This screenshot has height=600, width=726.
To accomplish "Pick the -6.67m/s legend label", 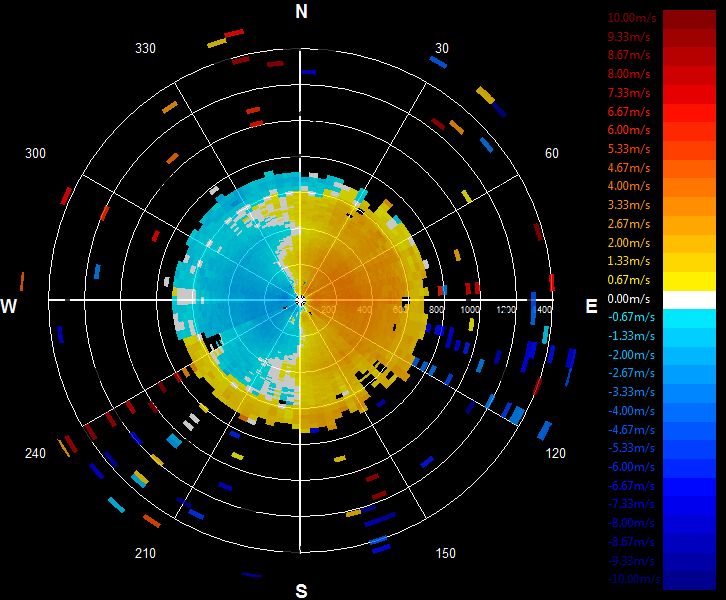I will (x=632, y=486).
